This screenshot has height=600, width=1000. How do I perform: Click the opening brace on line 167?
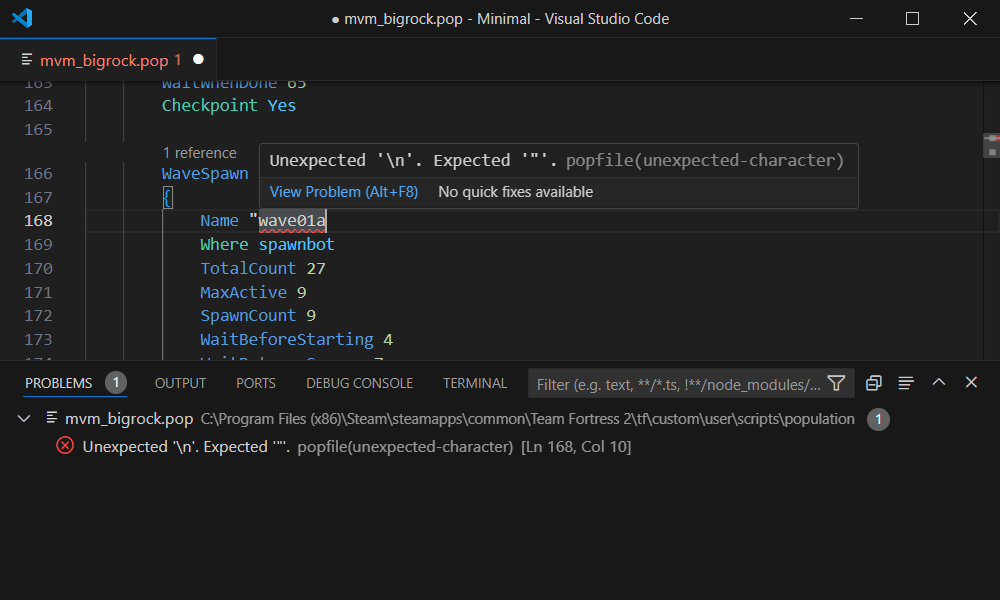(167, 197)
